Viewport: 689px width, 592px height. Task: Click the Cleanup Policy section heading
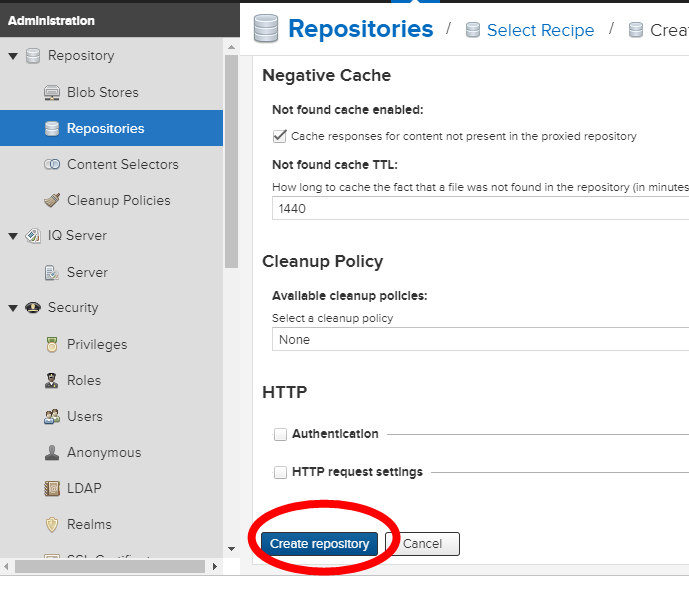click(x=323, y=261)
